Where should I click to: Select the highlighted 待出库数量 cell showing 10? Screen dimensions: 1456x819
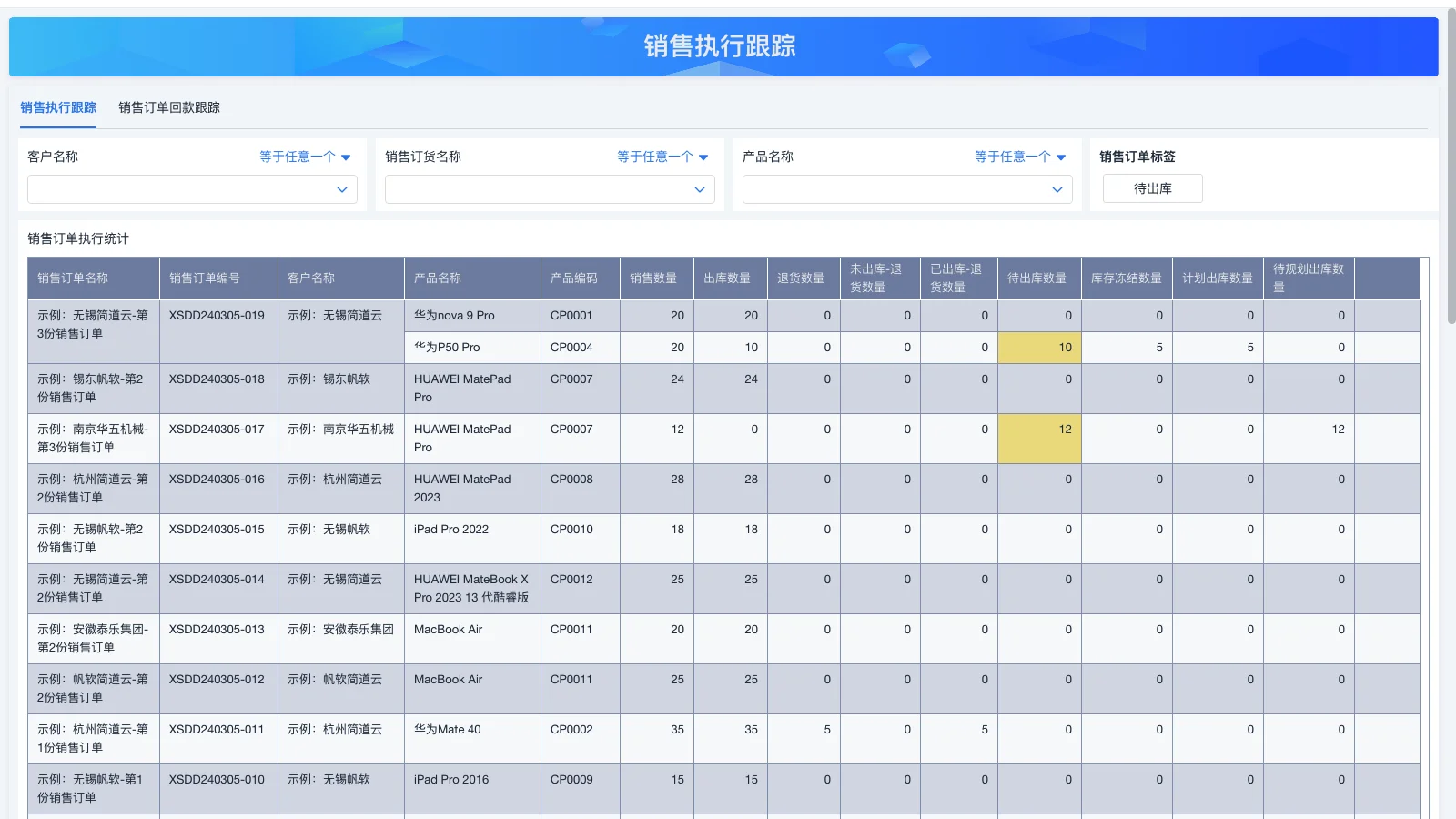point(1039,347)
